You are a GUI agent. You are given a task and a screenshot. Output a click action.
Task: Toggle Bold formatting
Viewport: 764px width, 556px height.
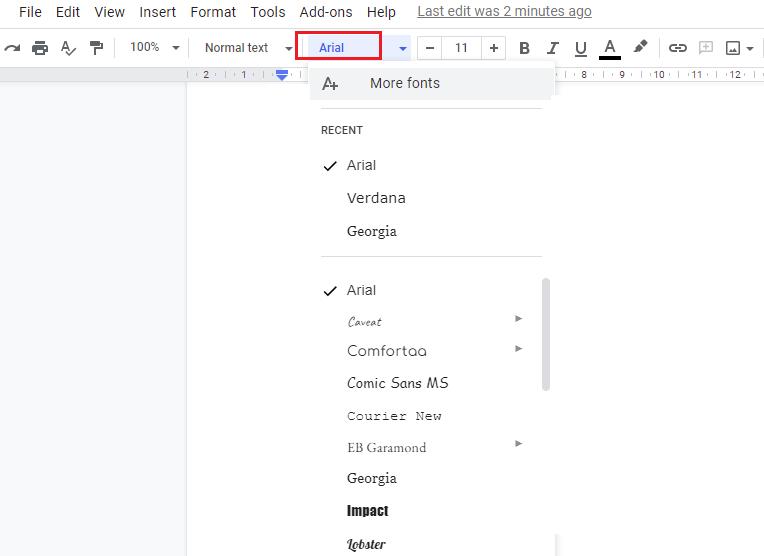524,48
